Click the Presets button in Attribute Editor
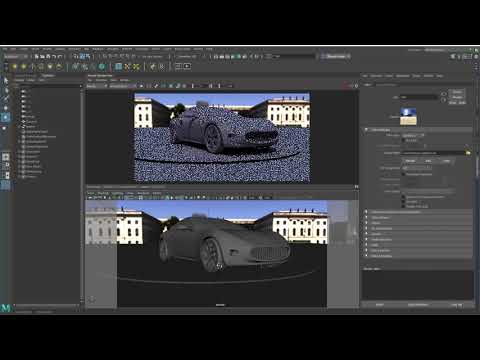 457,97
